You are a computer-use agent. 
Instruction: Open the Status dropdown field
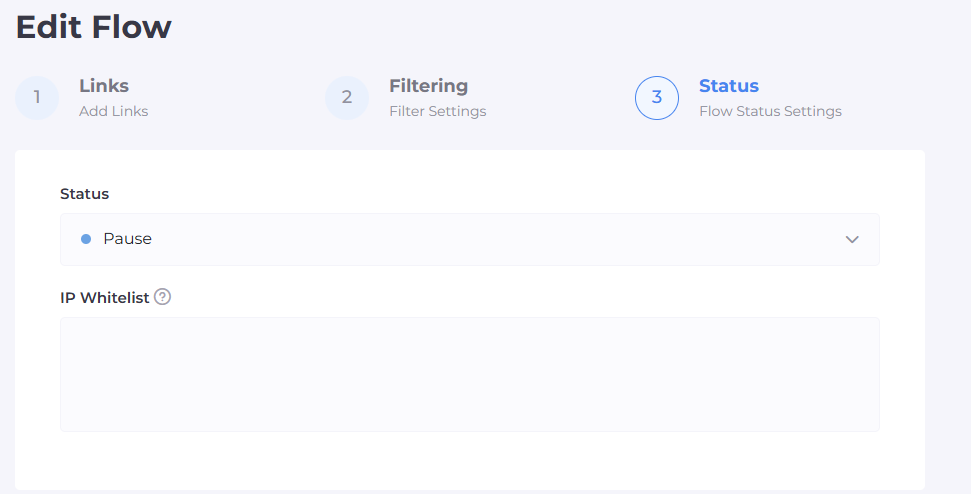pos(470,239)
